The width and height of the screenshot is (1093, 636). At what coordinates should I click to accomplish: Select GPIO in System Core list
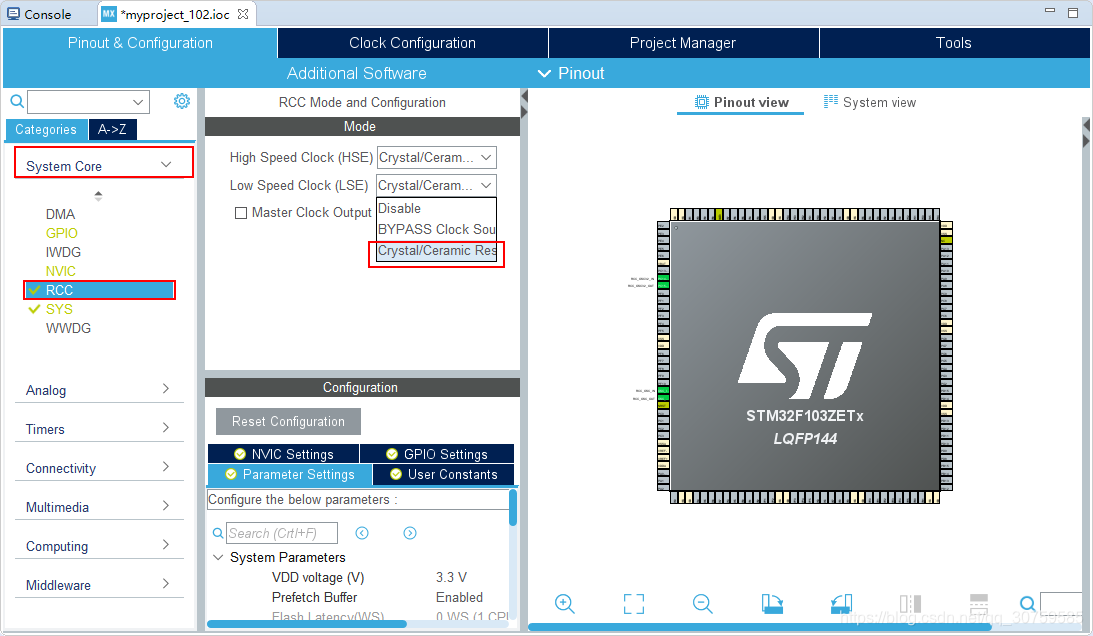pos(61,233)
